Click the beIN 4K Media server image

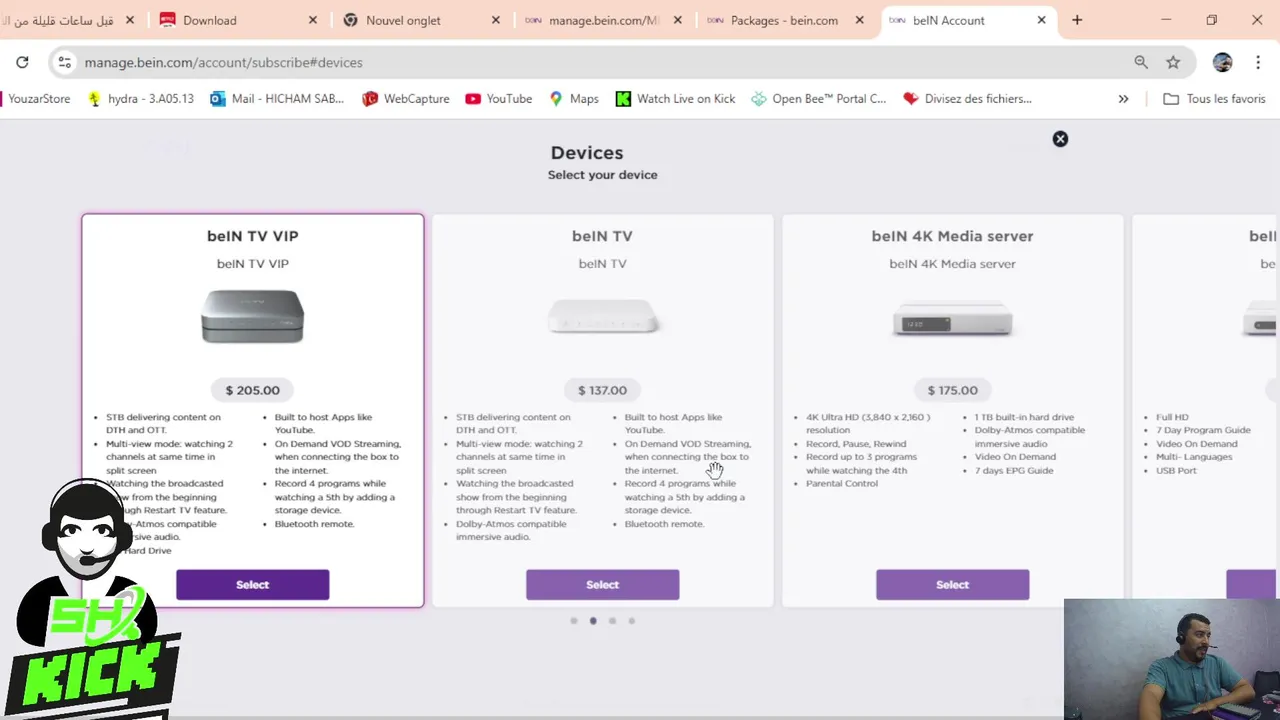coord(952,321)
